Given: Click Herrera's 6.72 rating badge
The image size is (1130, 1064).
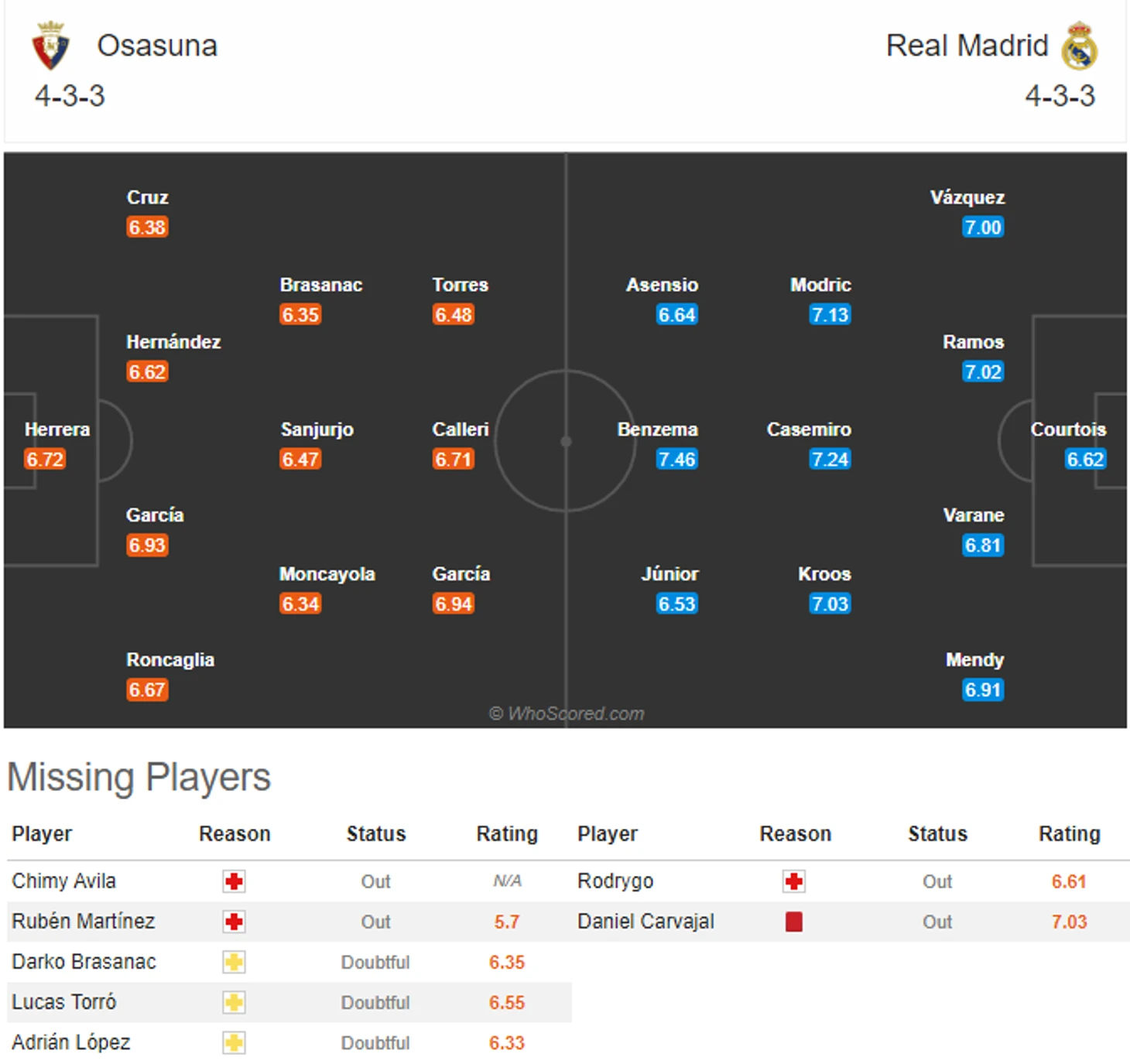Looking at the screenshot, I should coord(45,460).
